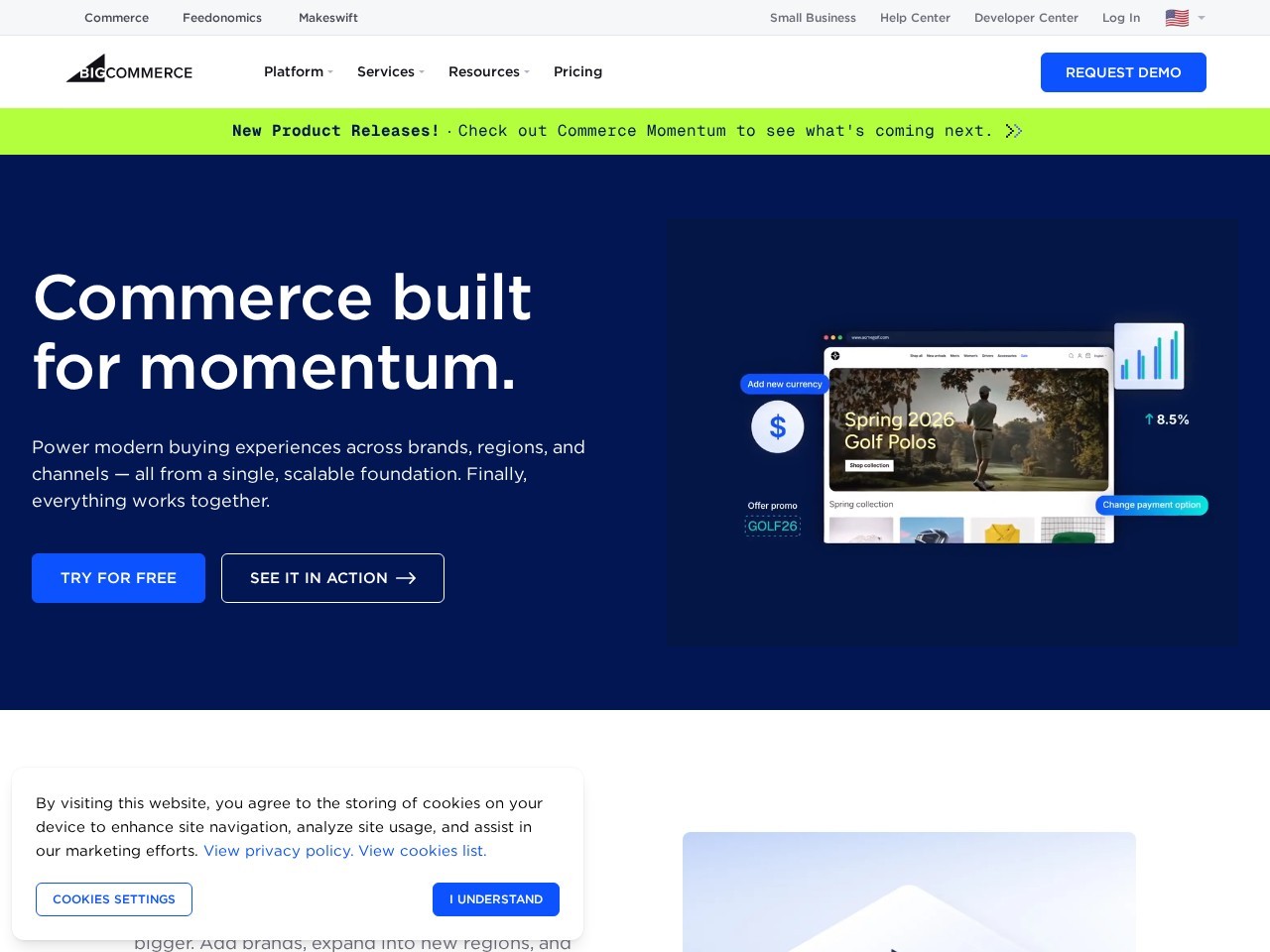
Task: Select the Makeswift top tab
Action: [x=328, y=18]
